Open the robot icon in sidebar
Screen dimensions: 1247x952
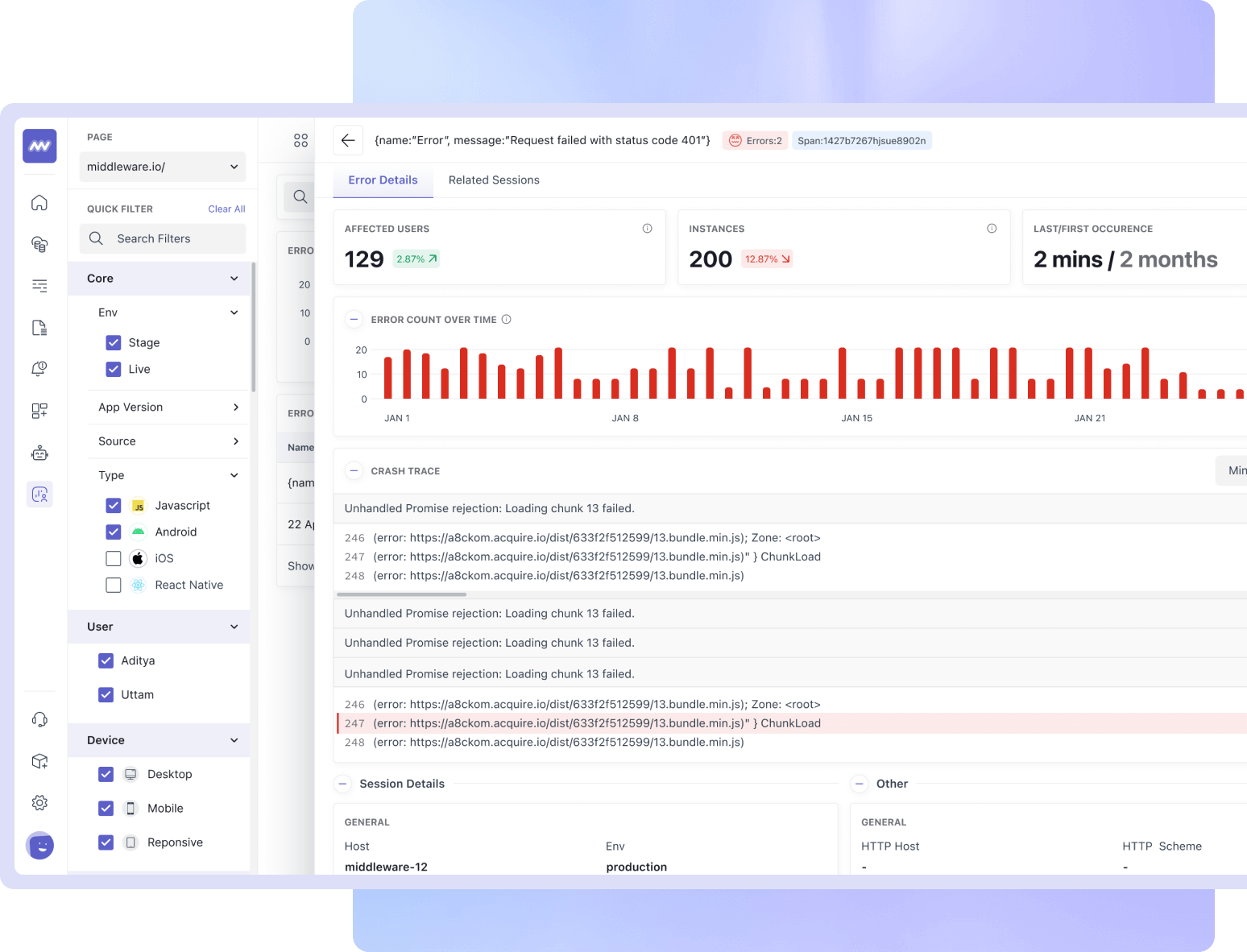click(39, 453)
